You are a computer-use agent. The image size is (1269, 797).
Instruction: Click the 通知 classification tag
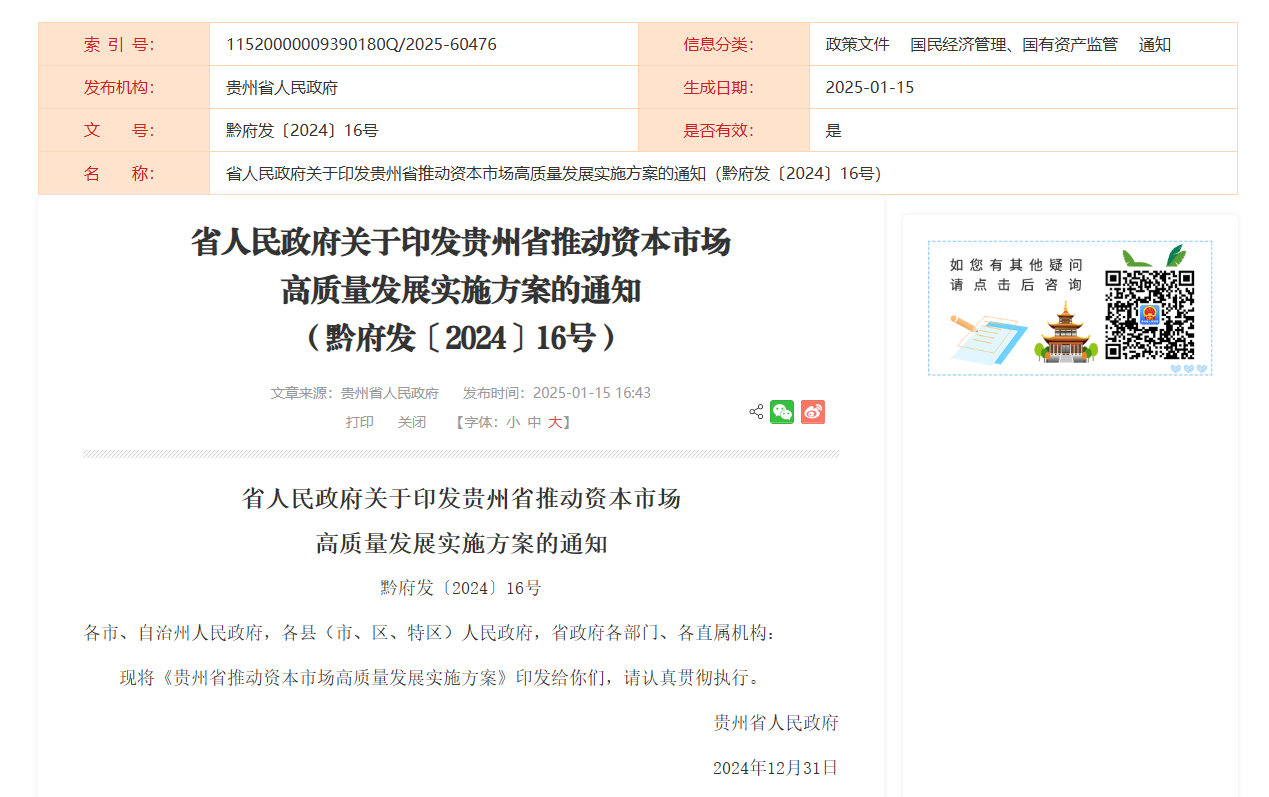click(1154, 44)
